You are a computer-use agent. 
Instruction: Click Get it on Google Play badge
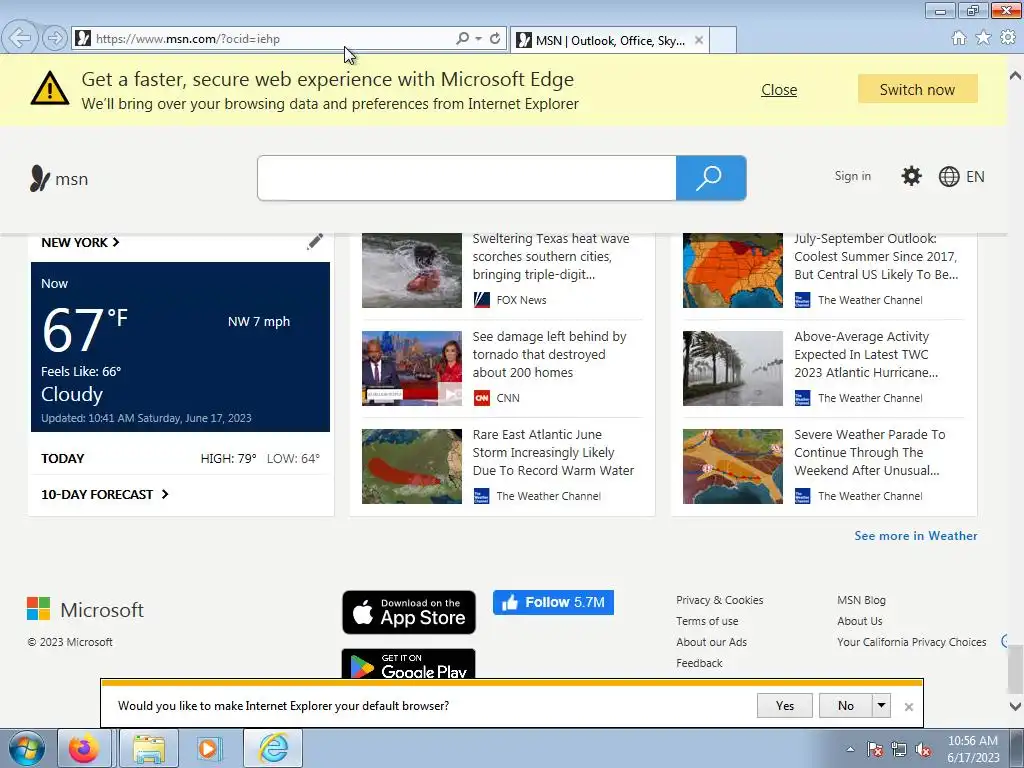click(409, 664)
